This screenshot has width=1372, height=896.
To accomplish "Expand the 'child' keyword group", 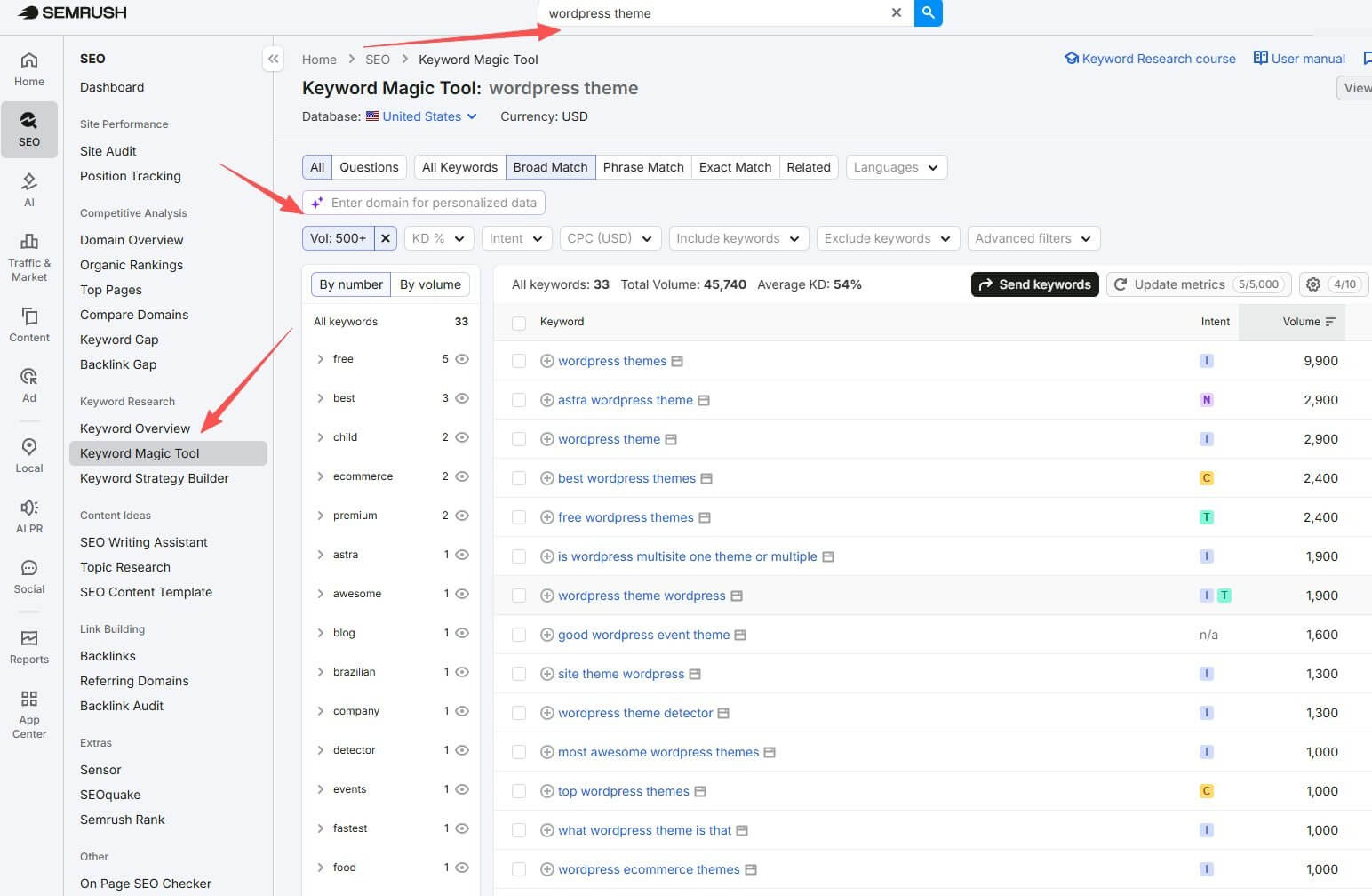I will click(x=321, y=437).
